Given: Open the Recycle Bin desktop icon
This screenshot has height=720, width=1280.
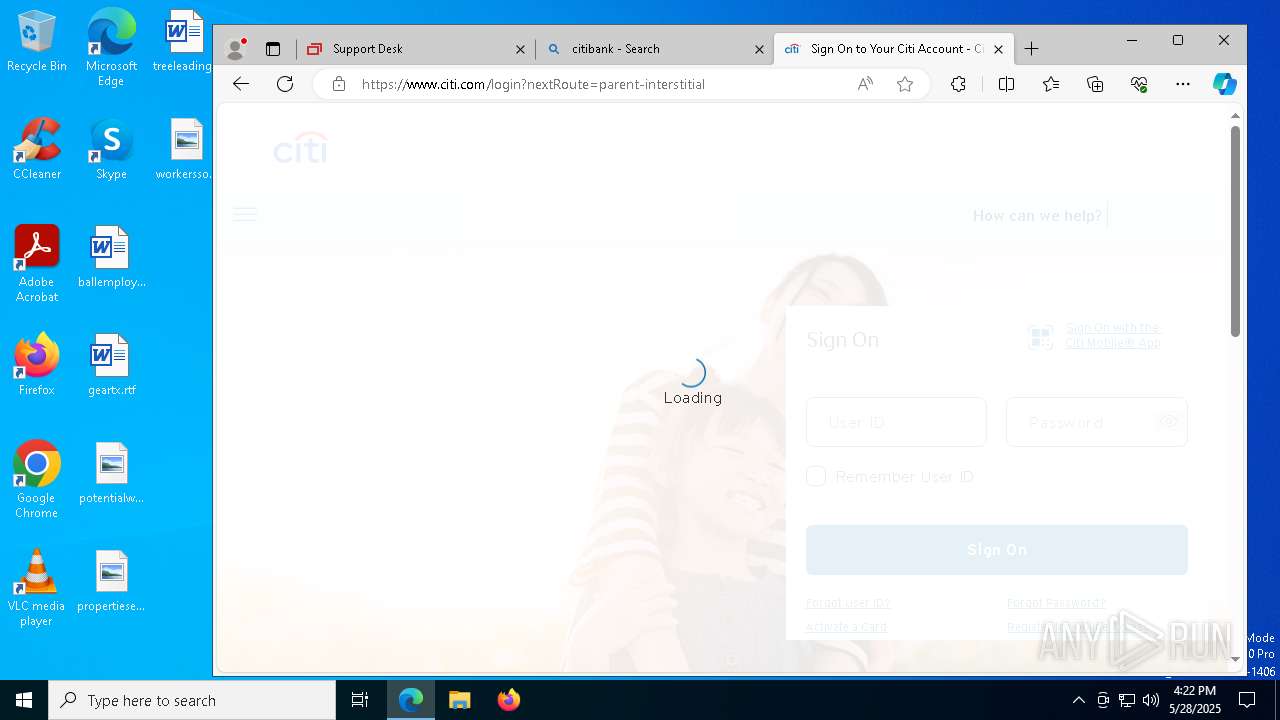Looking at the screenshot, I should click(x=37, y=42).
